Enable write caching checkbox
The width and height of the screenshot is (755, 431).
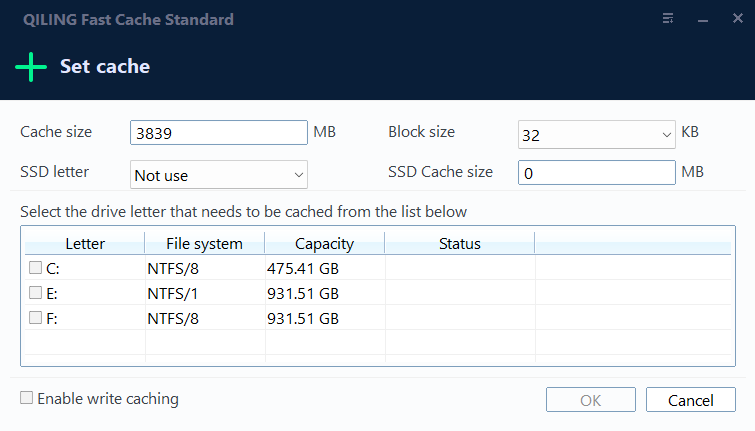point(26,398)
